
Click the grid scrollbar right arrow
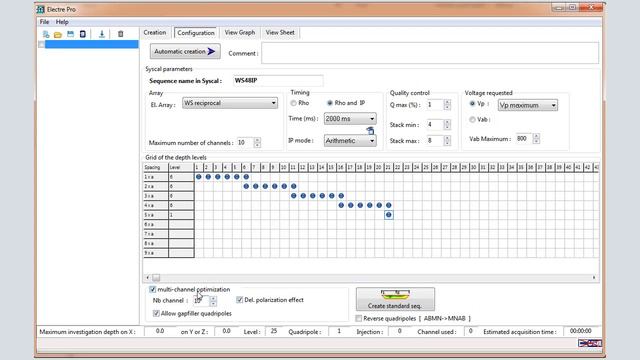pos(594,278)
